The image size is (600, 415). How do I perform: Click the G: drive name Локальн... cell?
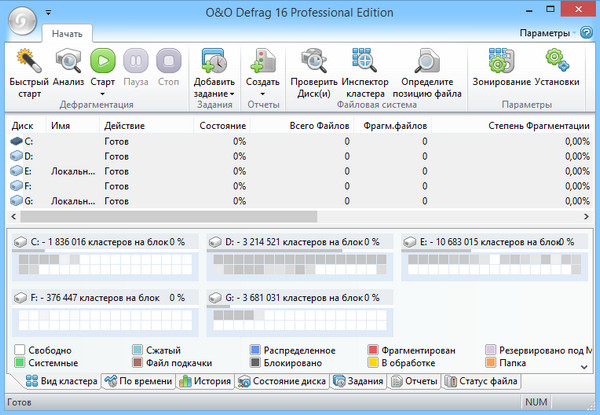(x=73, y=201)
